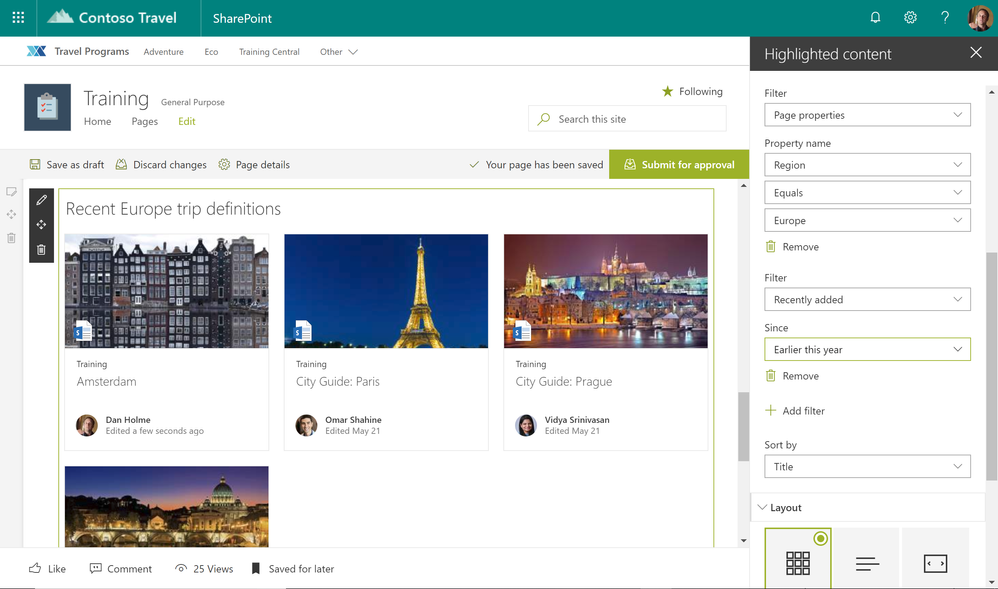Open the Amsterdam canal houses thumbnail

pyautogui.click(x=167, y=291)
